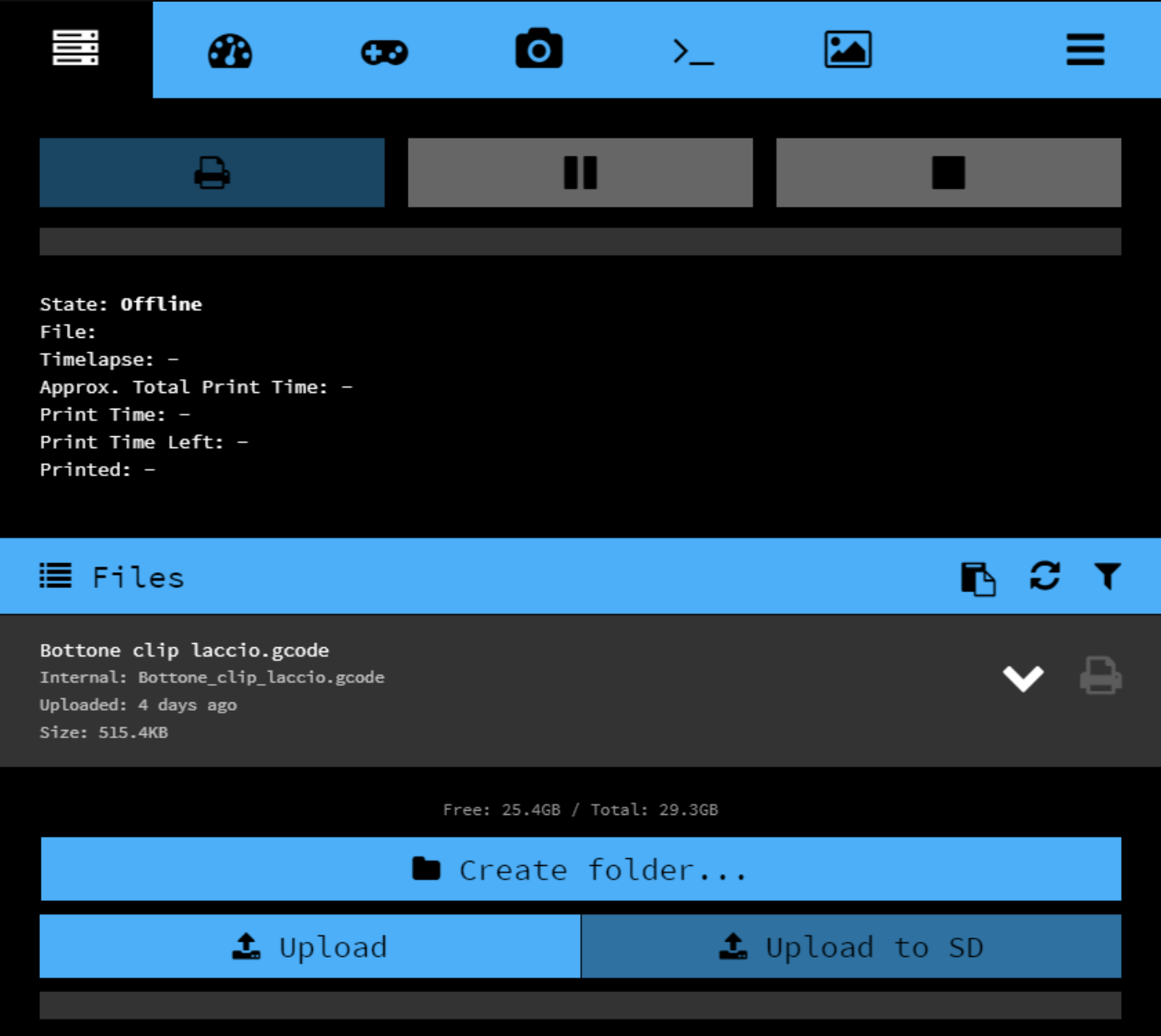Click the Size: 515.4KB text
The image size is (1161, 1036).
click(104, 732)
